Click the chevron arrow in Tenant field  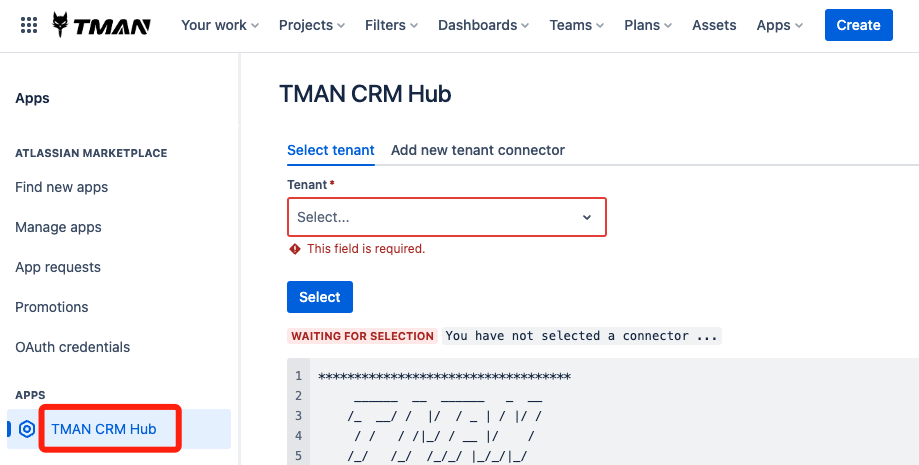[x=587, y=218]
